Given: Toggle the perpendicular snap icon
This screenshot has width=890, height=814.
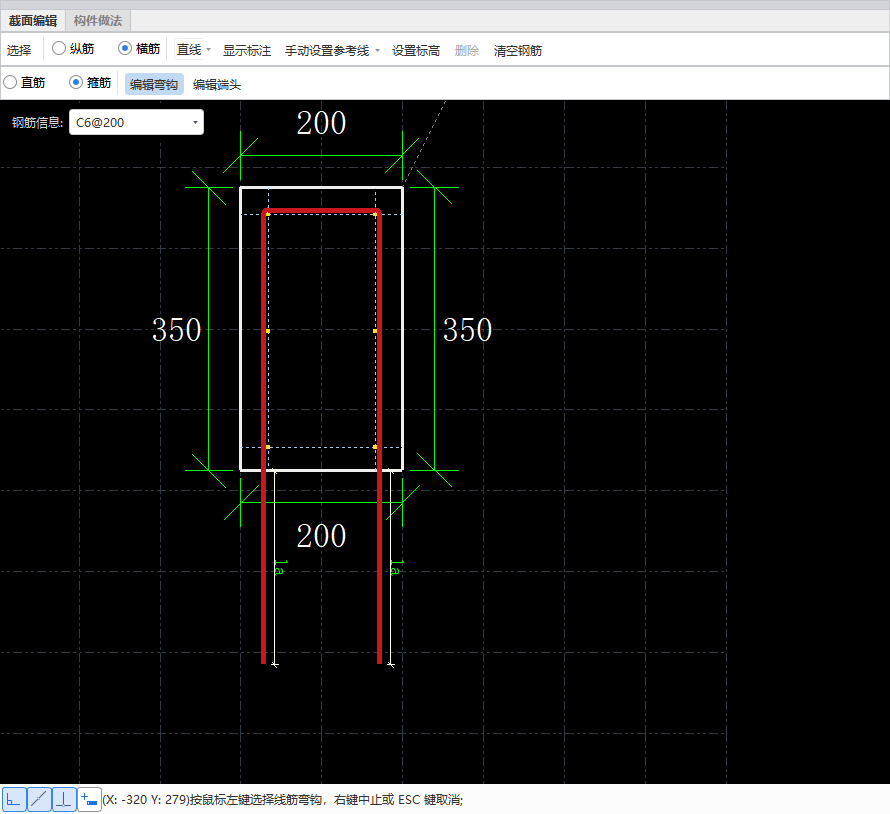Looking at the screenshot, I should 64,800.
